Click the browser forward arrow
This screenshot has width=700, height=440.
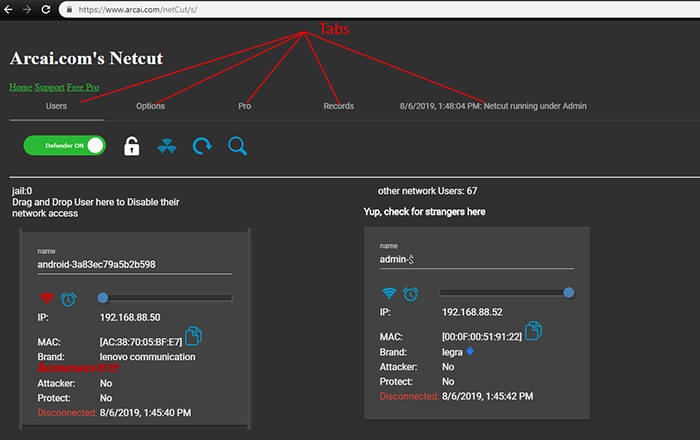[27, 9]
